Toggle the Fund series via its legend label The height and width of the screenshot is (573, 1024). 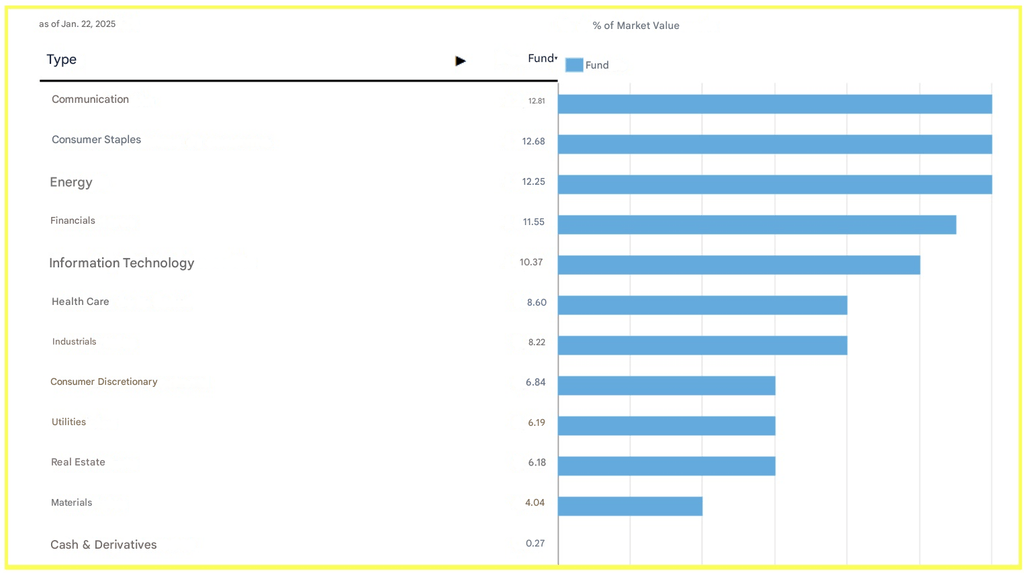[597, 66]
